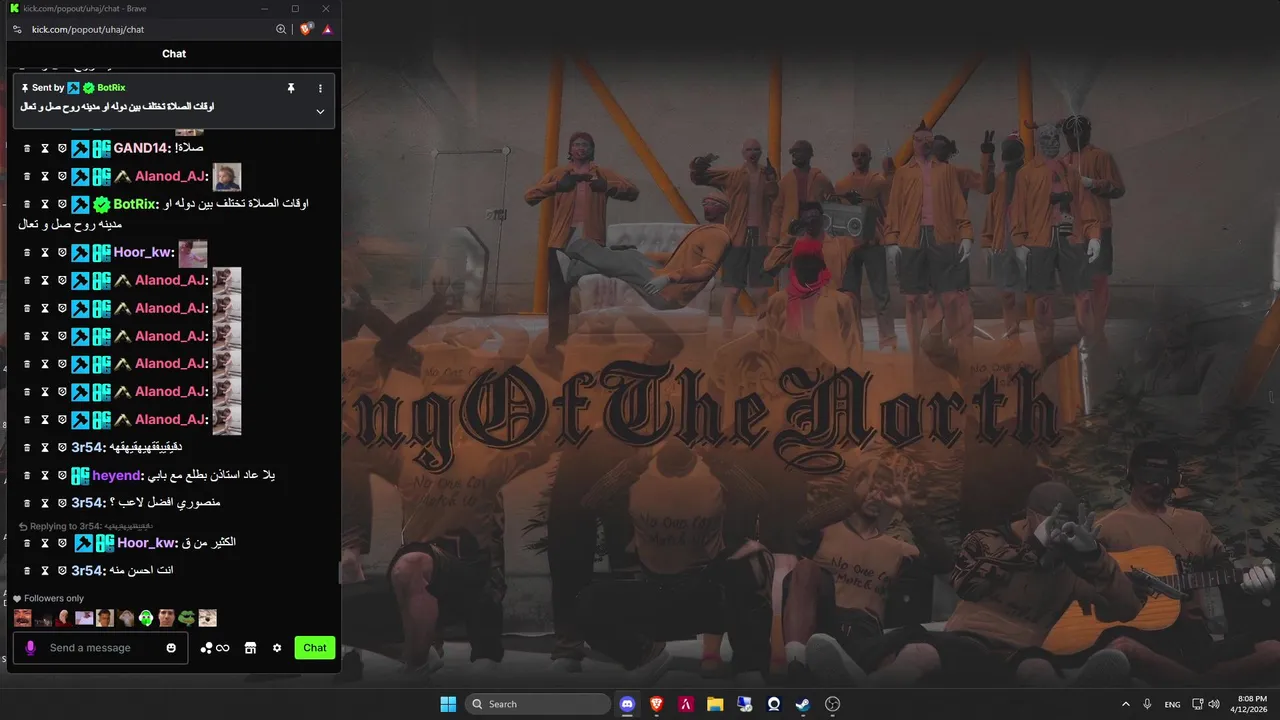Click the microphone icon in message box

coord(30,648)
